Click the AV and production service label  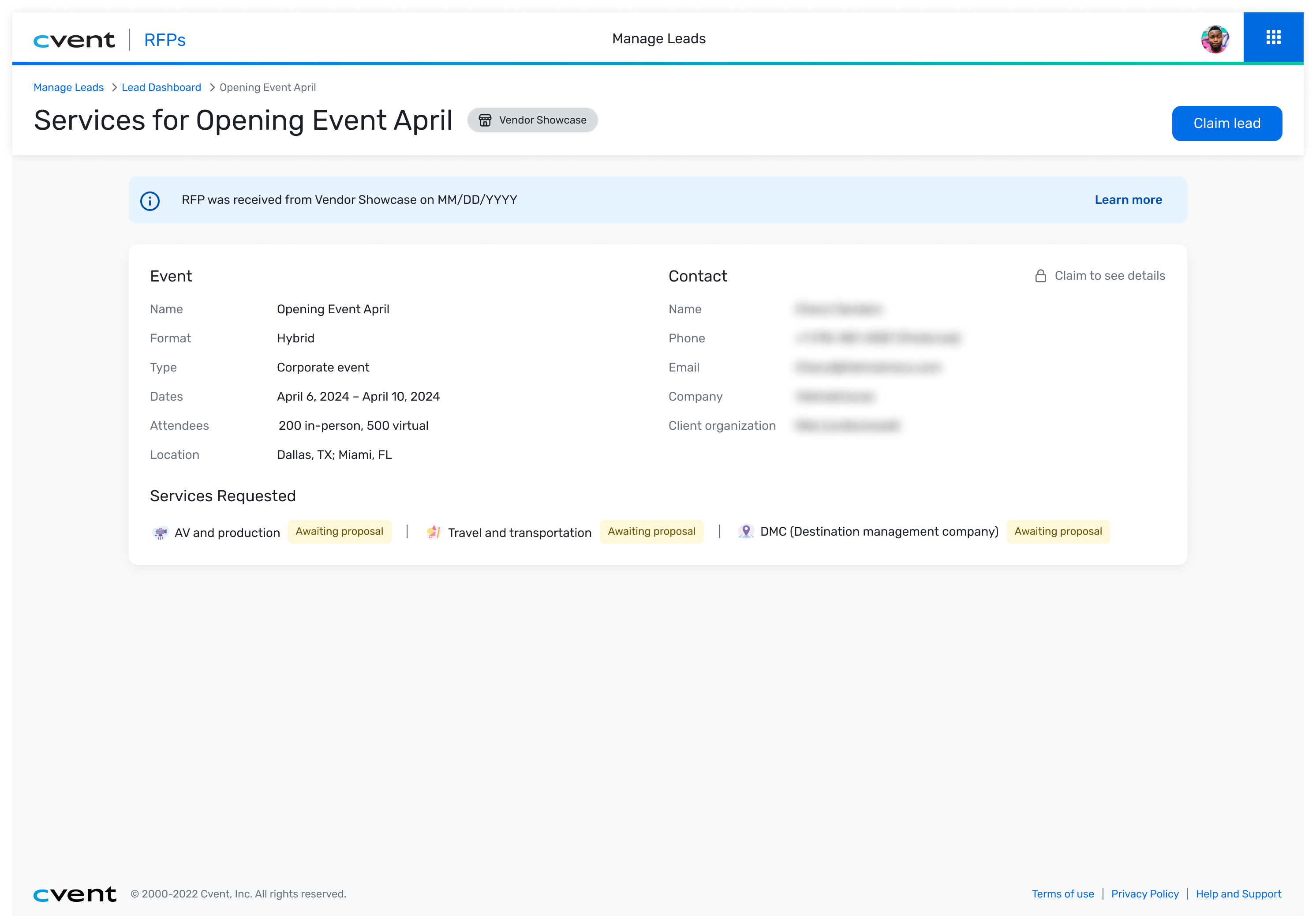tap(227, 533)
